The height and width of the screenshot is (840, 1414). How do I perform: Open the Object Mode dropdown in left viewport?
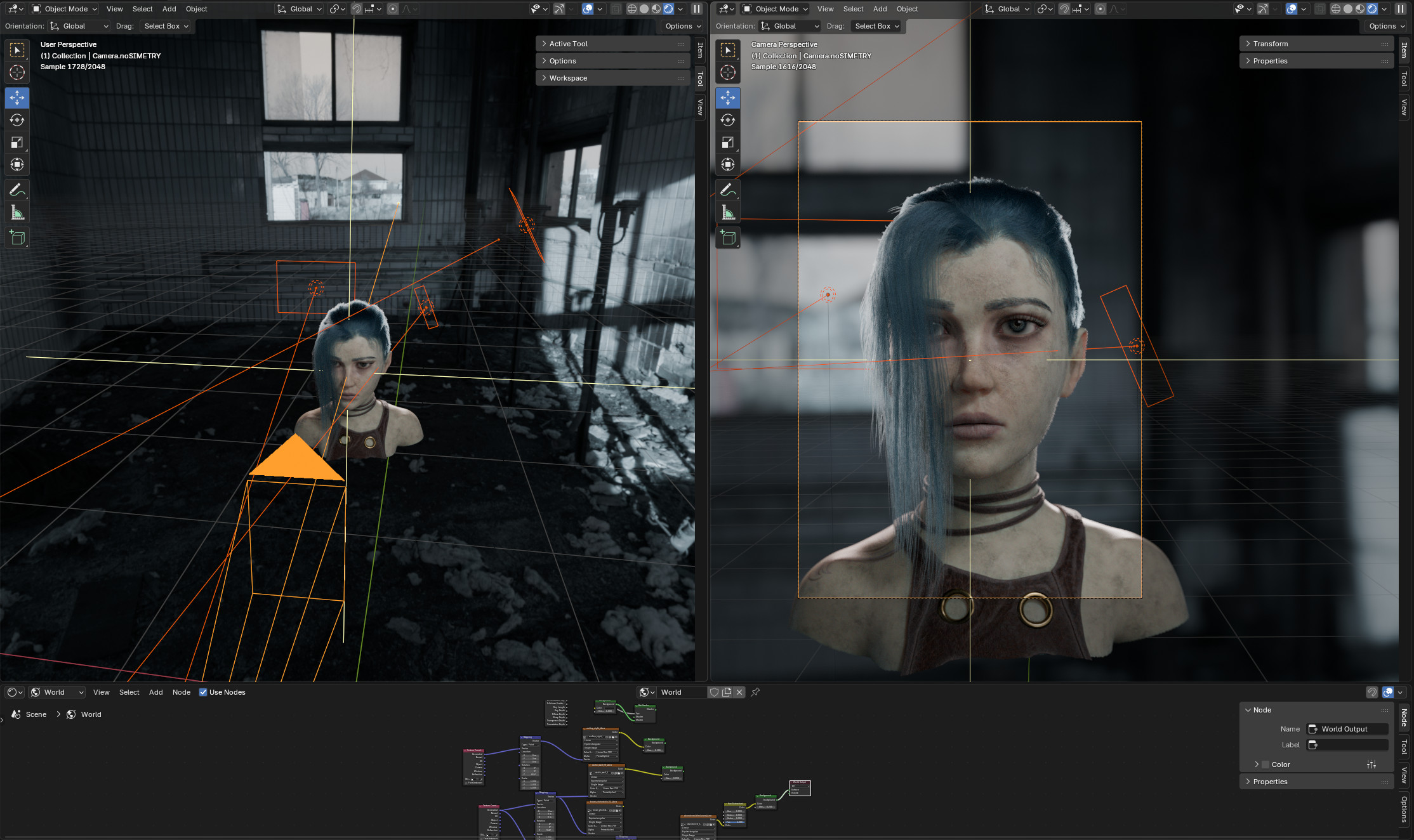click(65, 9)
